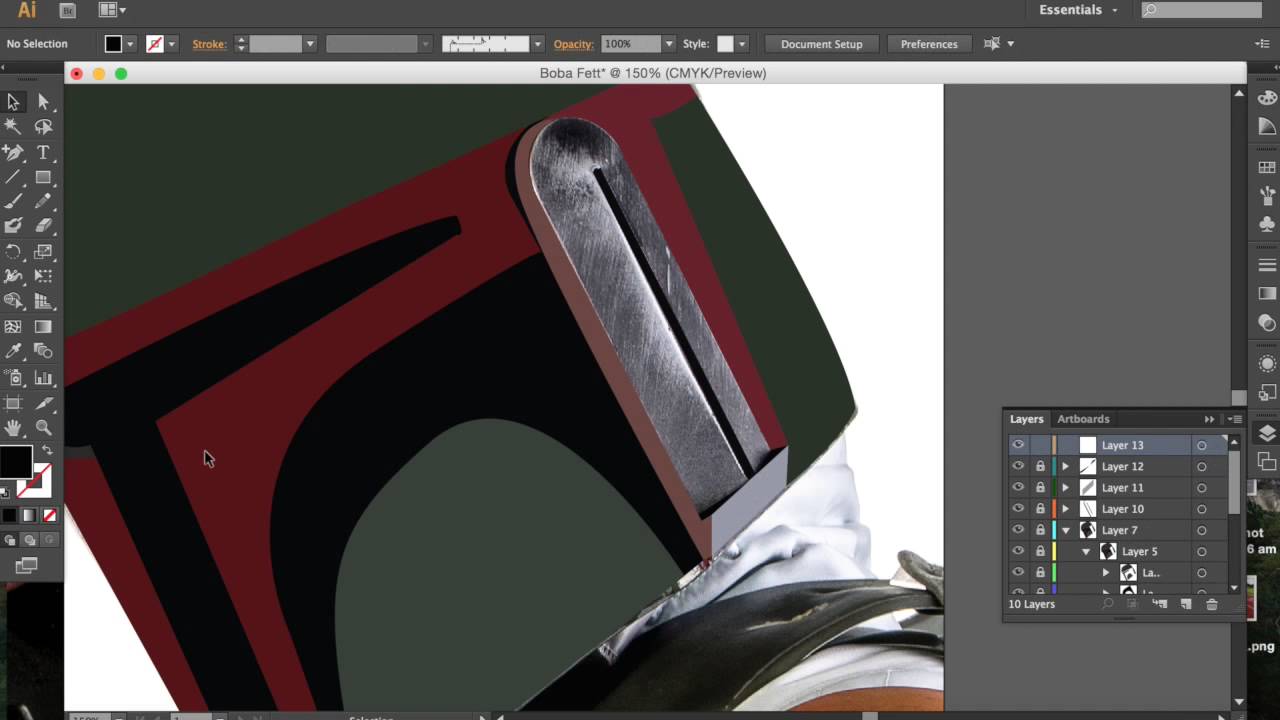Image resolution: width=1280 pixels, height=720 pixels.
Task: Select the Column Graph tool
Action: 43,378
